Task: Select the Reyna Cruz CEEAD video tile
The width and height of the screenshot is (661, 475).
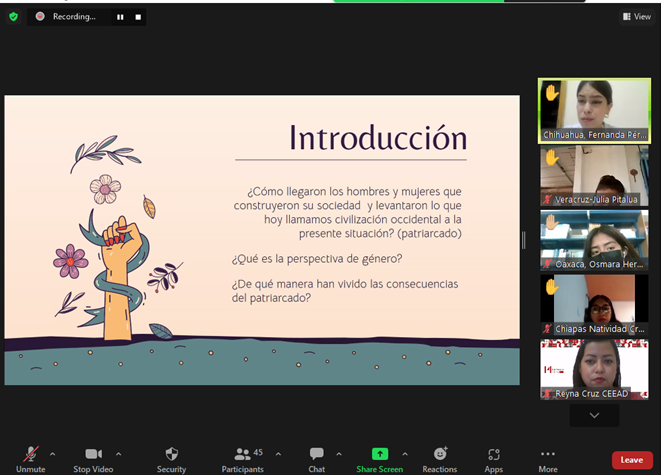Action: [594, 369]
